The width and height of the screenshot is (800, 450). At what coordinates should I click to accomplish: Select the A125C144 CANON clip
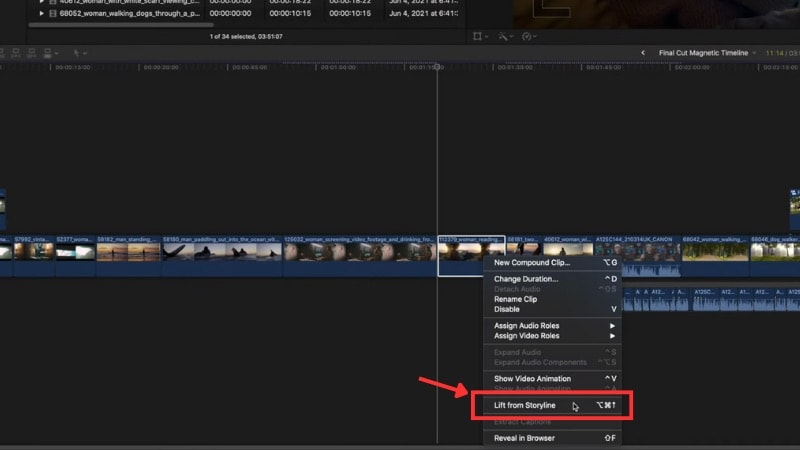pyautogui.click(x=638, y=255)
